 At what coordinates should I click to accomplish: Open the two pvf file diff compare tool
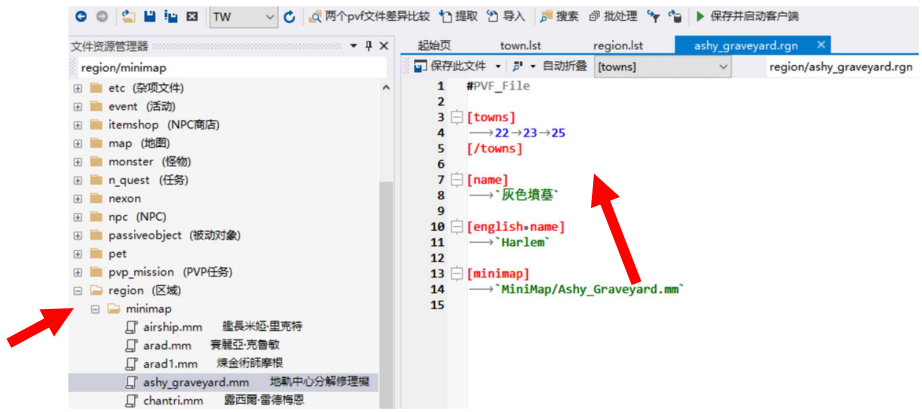pos(369,17)
